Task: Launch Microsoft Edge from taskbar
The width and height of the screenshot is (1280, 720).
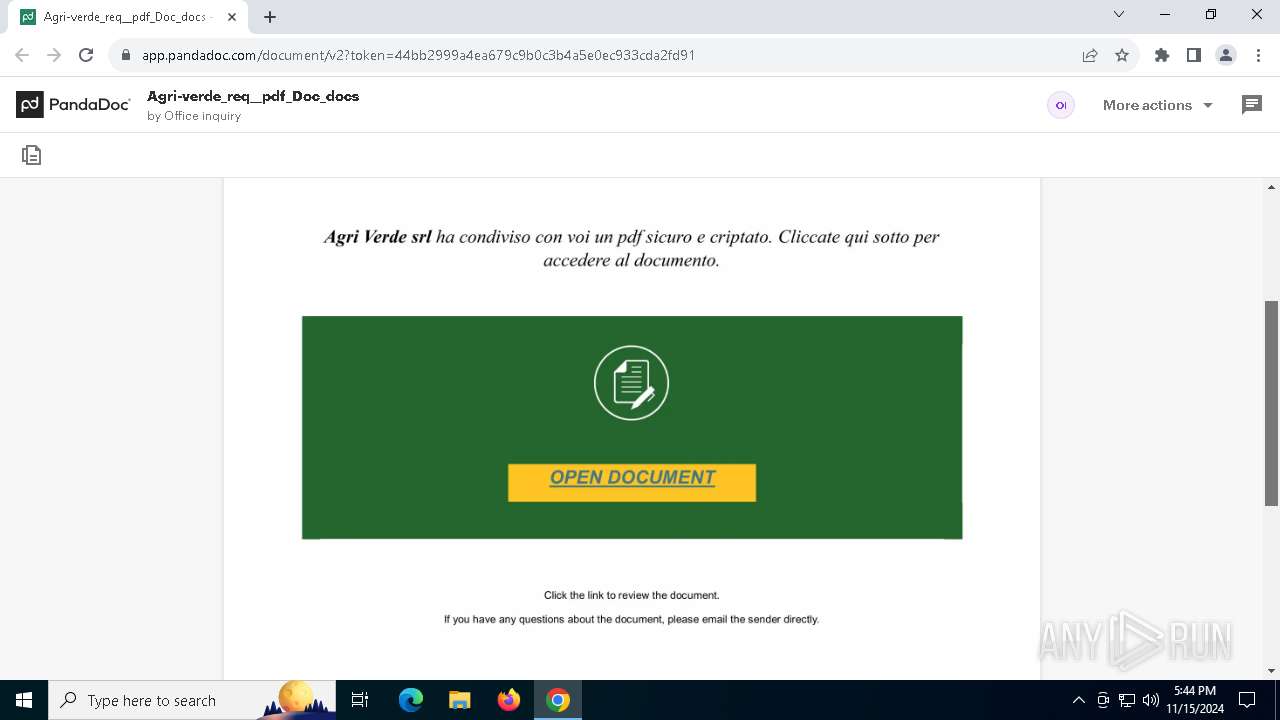Action: pyautogui.click(x=411, y=700)
